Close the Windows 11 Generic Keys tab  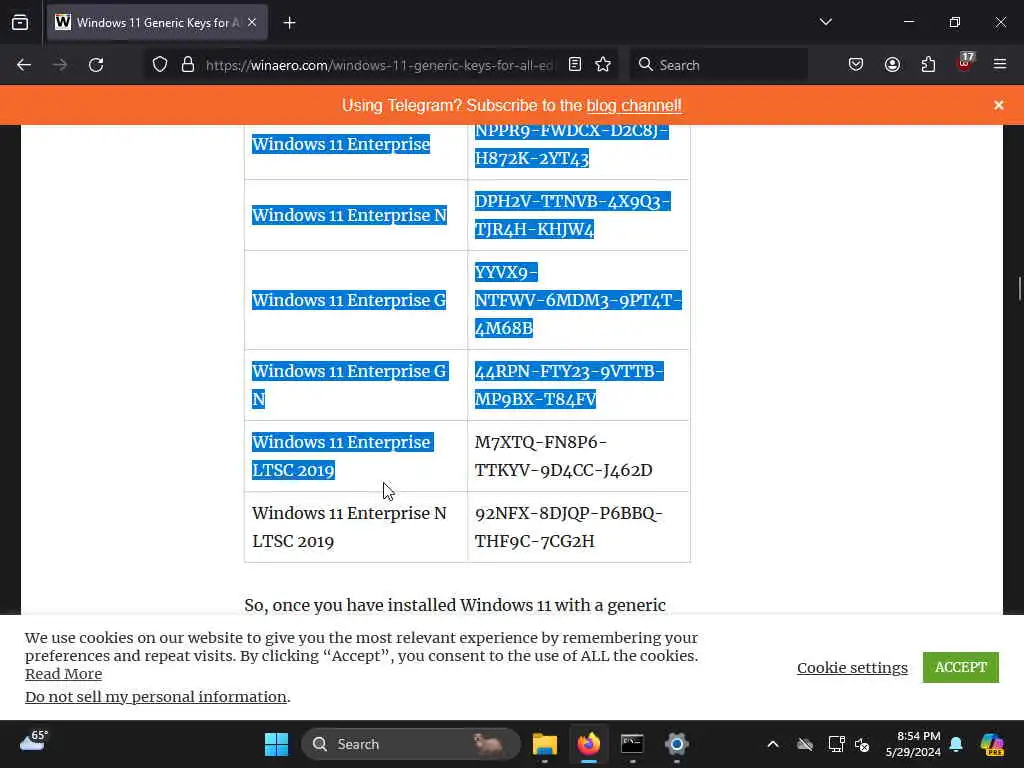tap(252, 23)
